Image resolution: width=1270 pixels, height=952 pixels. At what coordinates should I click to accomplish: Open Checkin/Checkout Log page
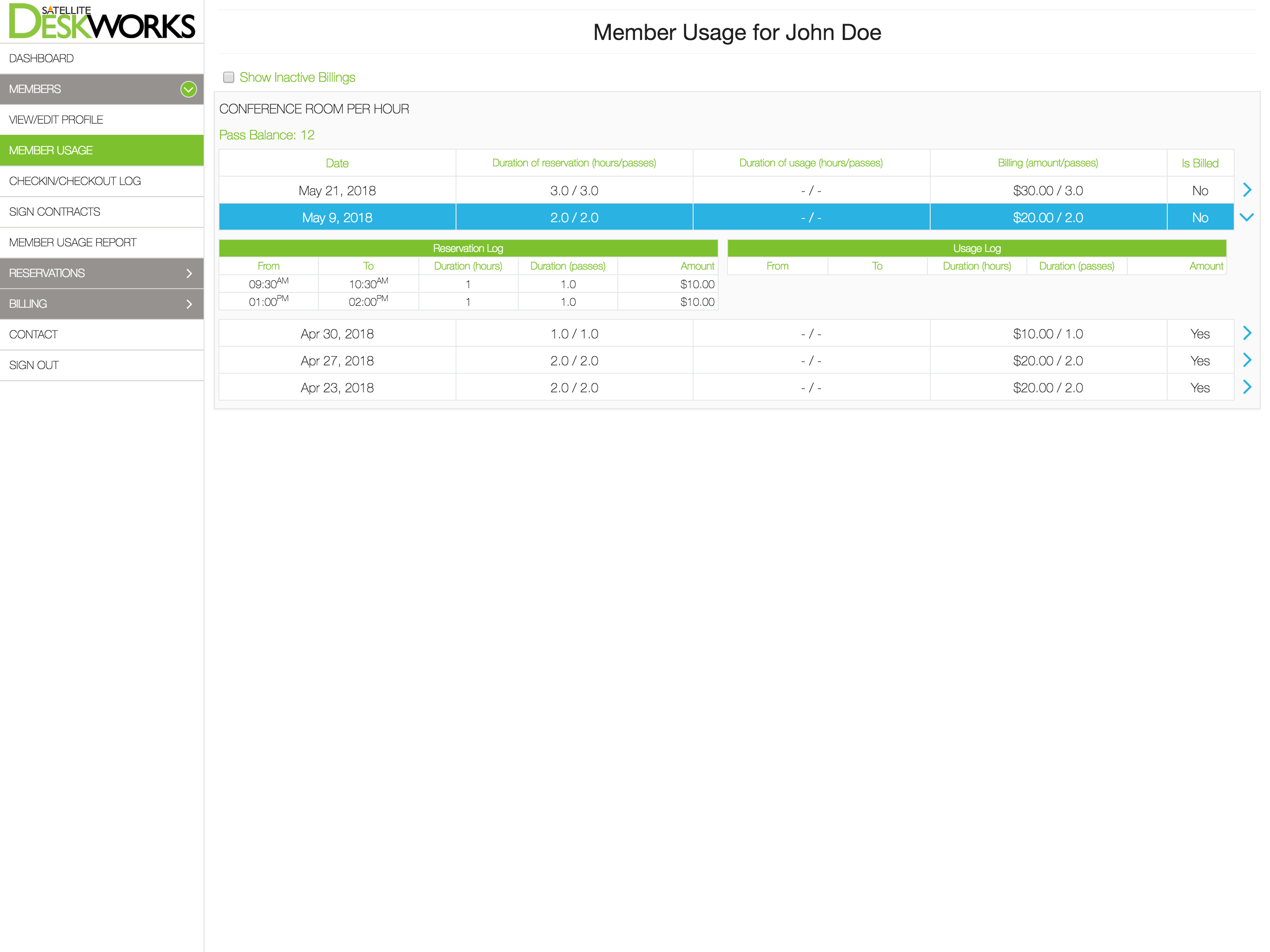[x=102, y=181]
